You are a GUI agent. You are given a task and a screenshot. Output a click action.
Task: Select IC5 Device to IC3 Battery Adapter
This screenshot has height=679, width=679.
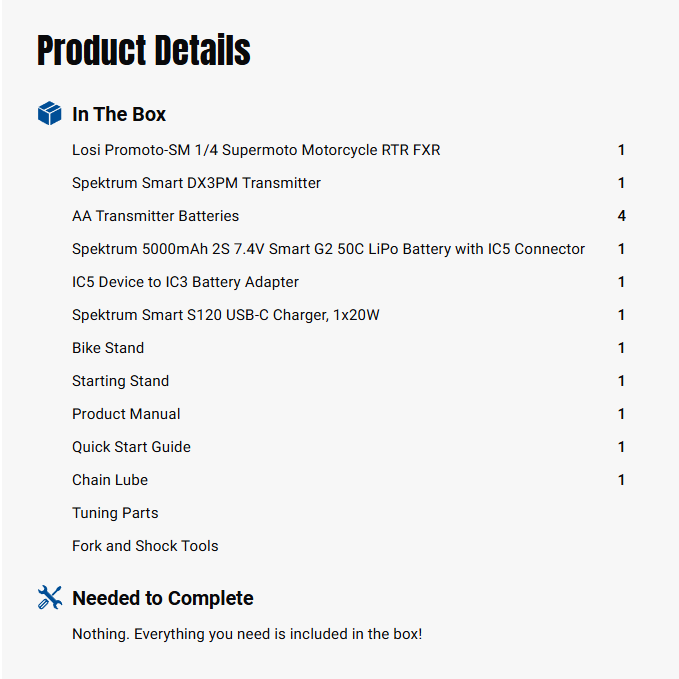185,282
